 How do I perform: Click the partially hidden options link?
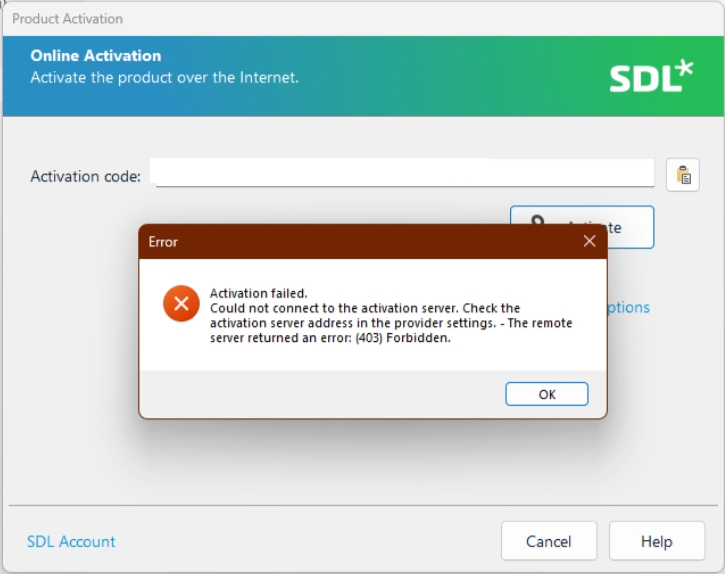coord(628,307)
